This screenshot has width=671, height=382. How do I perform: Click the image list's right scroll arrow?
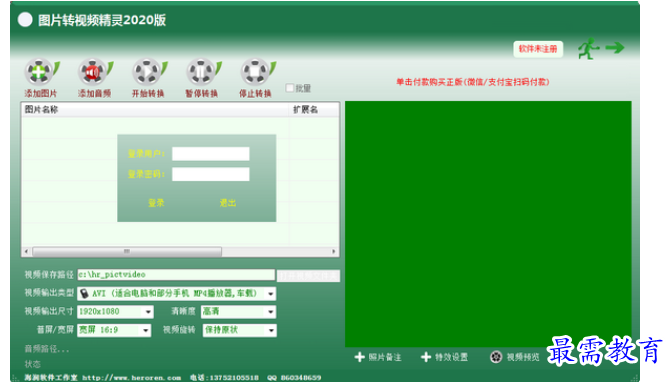pos(334,252)
